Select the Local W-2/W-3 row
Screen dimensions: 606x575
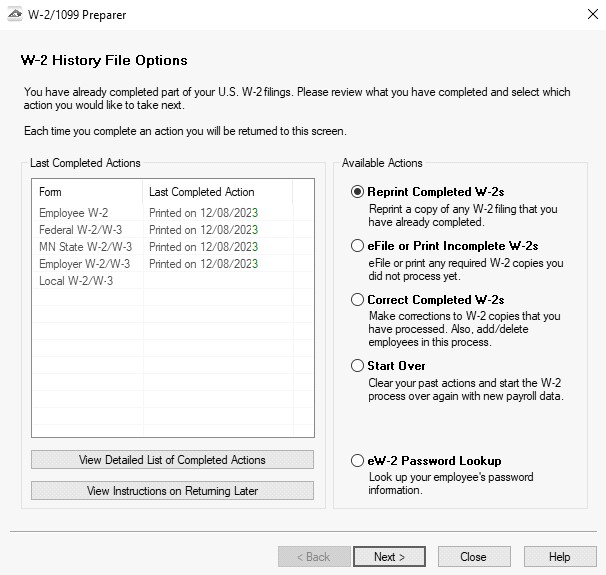[x=173, y=281]
